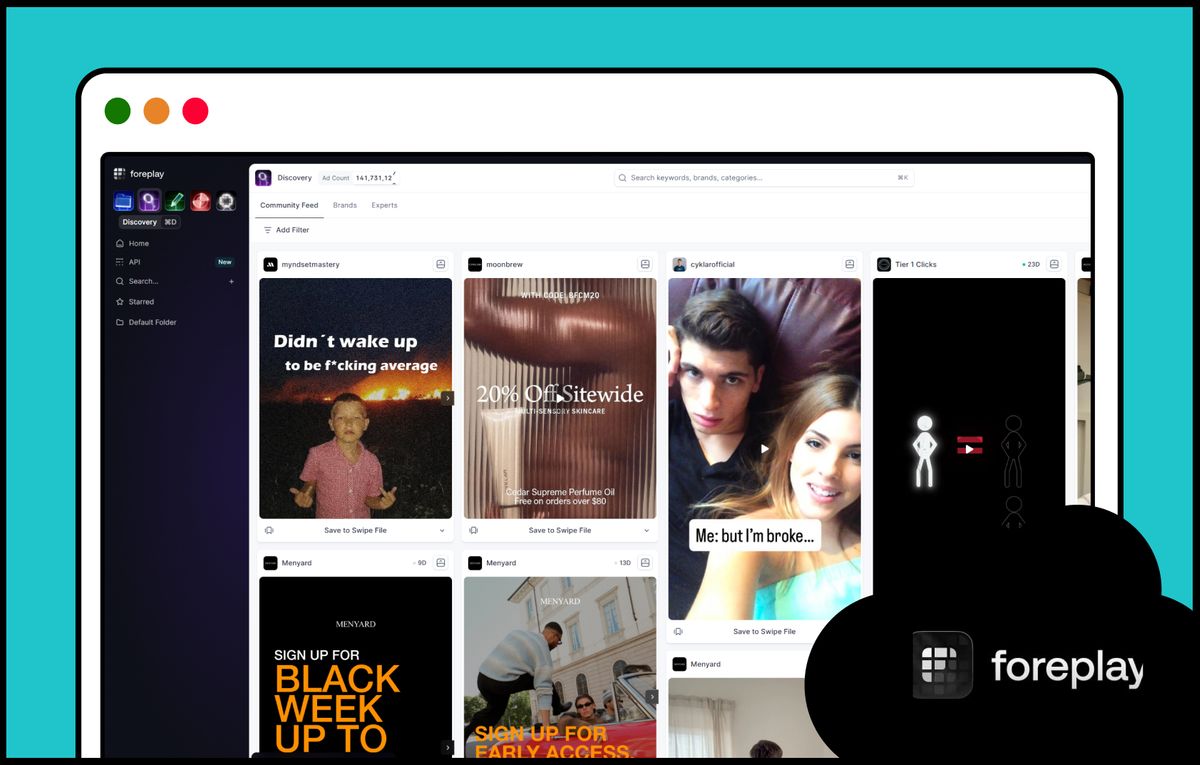Save myndsetmastery ad to Swipe File
The image size is (1200, 765).
point(355,530)
